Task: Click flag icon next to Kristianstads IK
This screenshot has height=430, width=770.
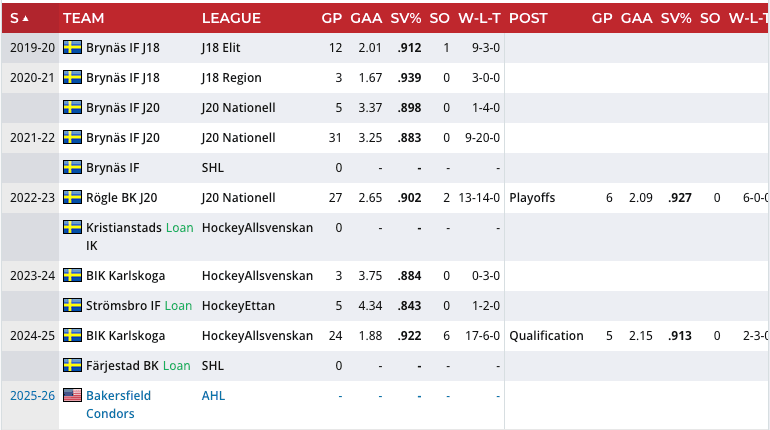Action: 72,228
